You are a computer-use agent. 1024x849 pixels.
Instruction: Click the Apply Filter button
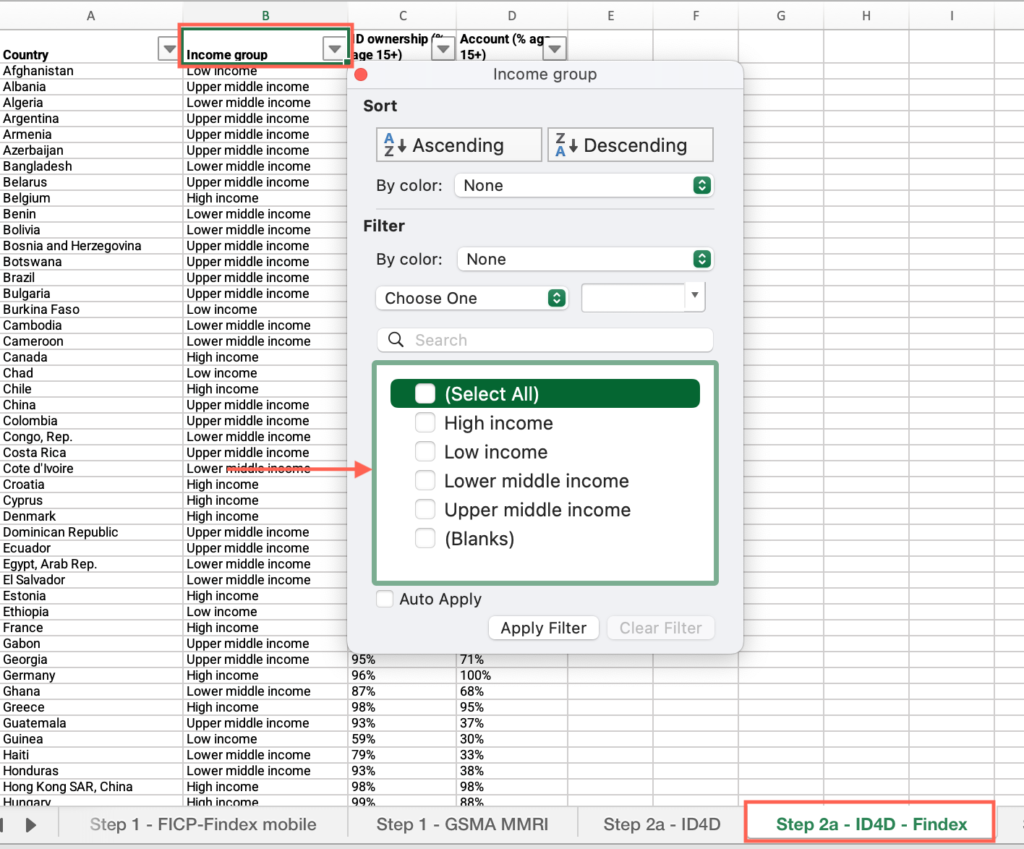[x=543, y=628]
